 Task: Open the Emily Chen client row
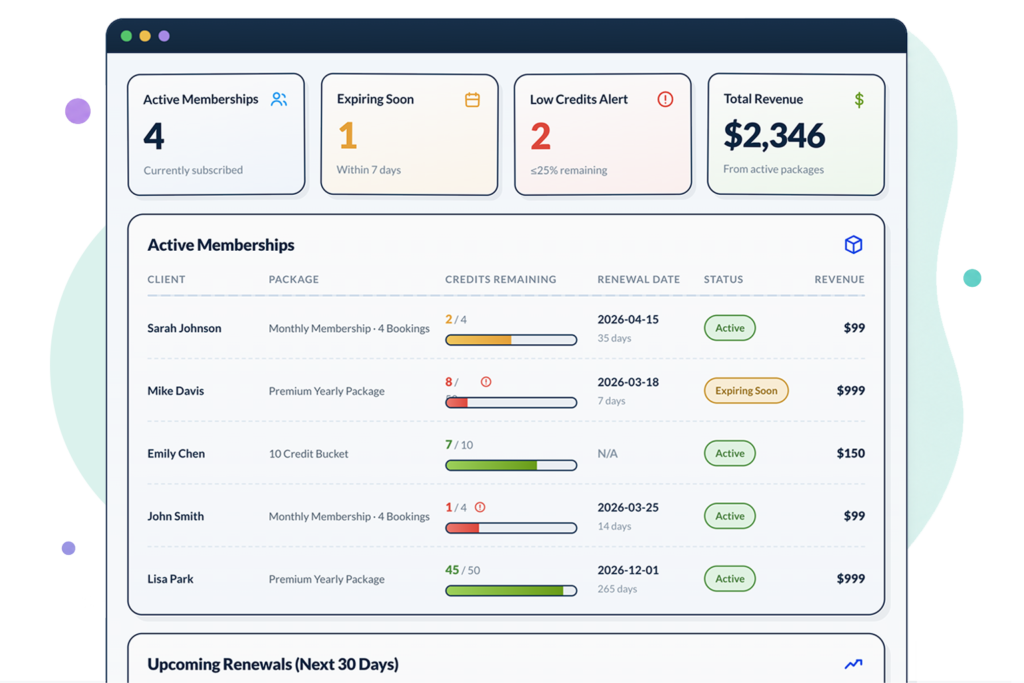[x=506, y=453]
